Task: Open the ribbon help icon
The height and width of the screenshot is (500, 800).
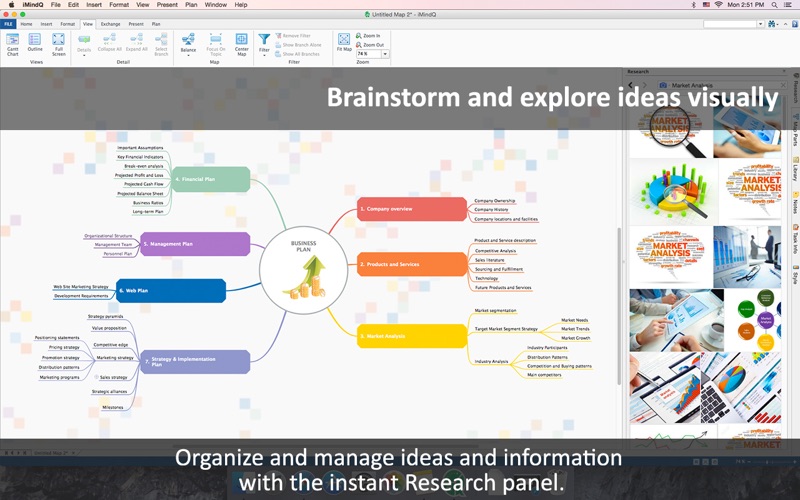Action: [x=794, y=24]
